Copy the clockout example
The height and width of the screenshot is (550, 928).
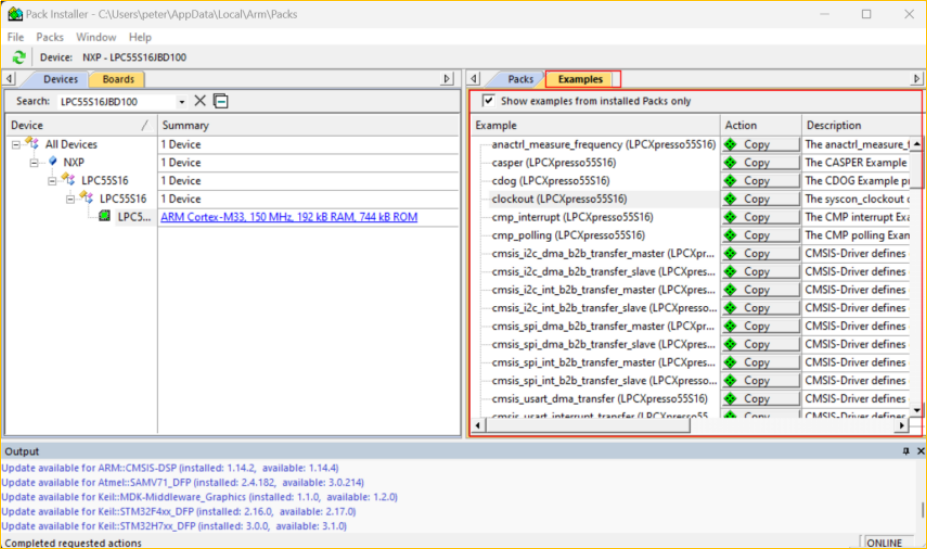[x=759, y=199]
